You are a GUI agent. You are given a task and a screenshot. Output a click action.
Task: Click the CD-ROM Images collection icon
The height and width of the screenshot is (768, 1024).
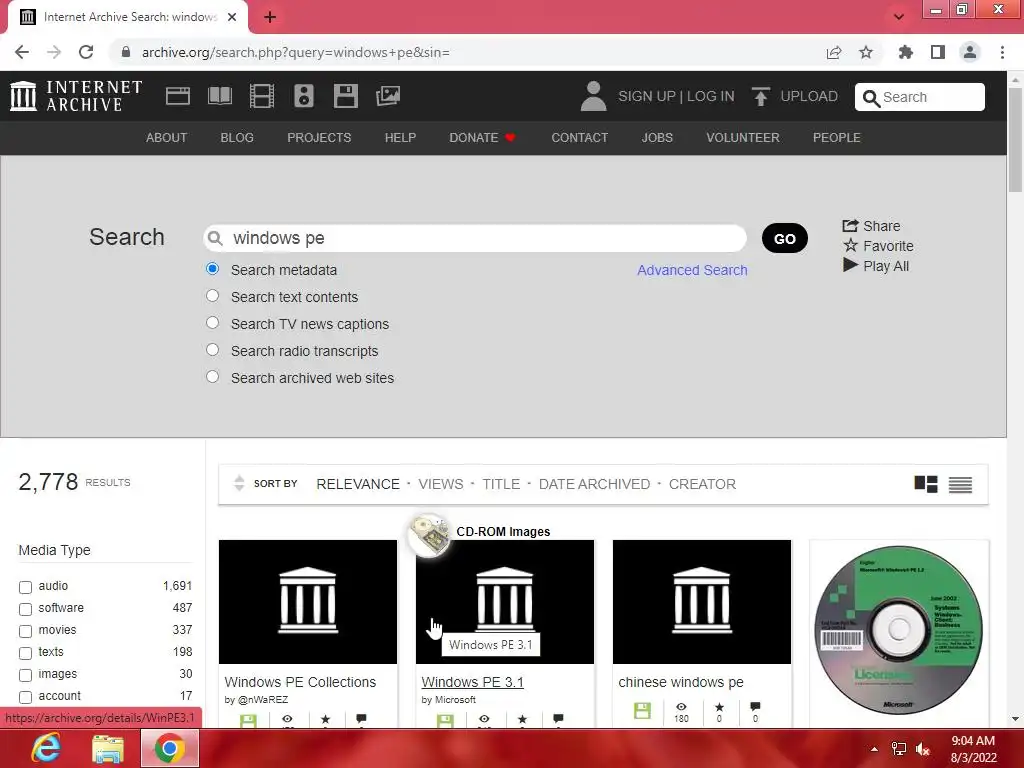428,536
